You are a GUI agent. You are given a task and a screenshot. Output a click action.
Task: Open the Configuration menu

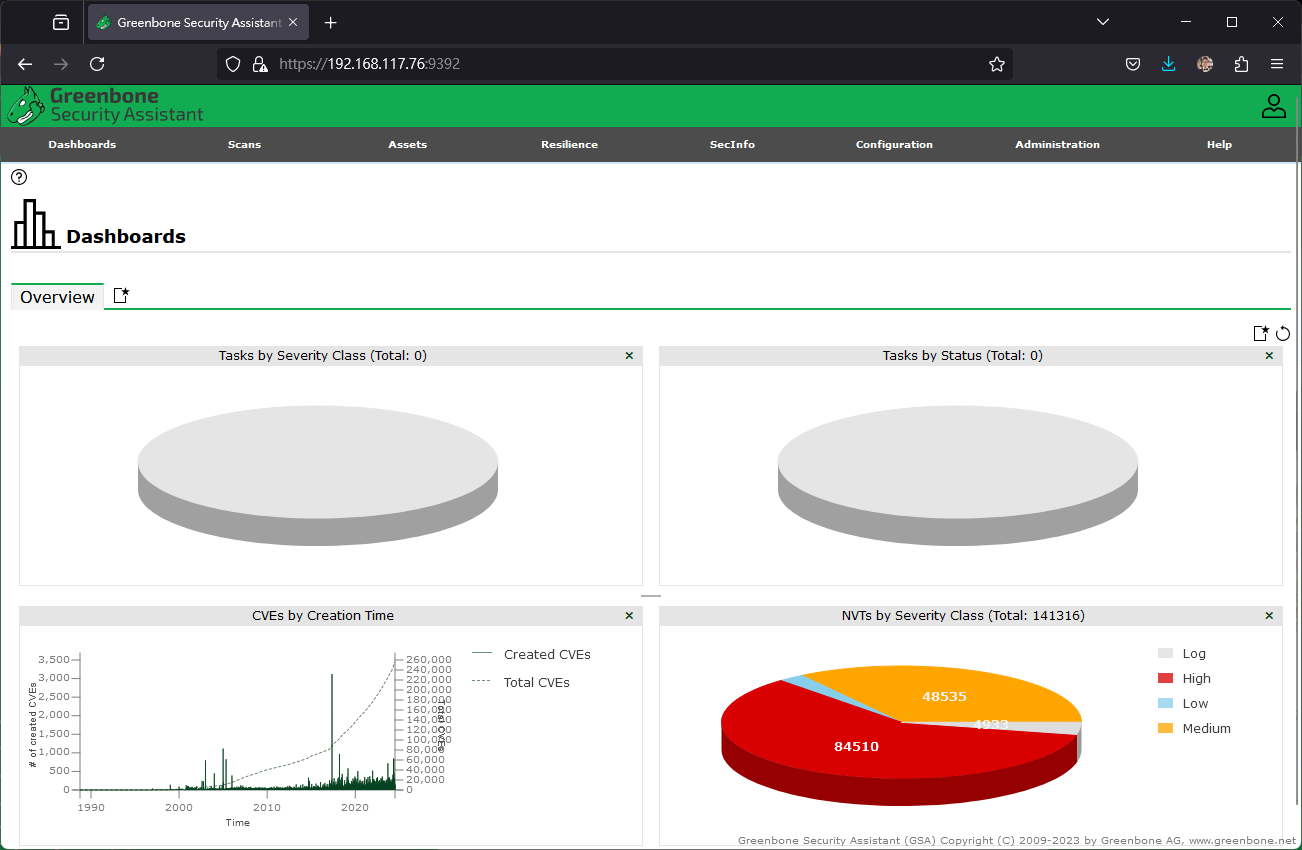click(x=894, y=144)
